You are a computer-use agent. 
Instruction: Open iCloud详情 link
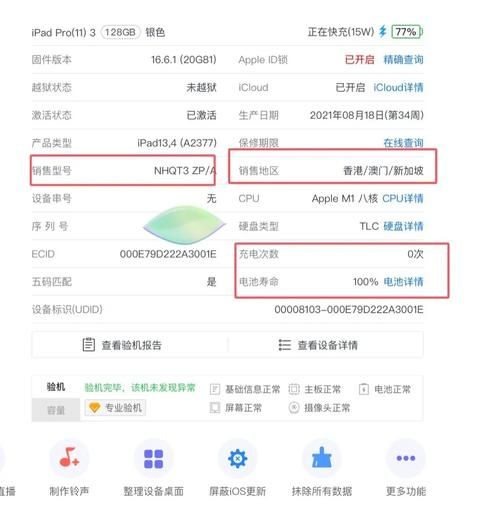pos(398,88)
